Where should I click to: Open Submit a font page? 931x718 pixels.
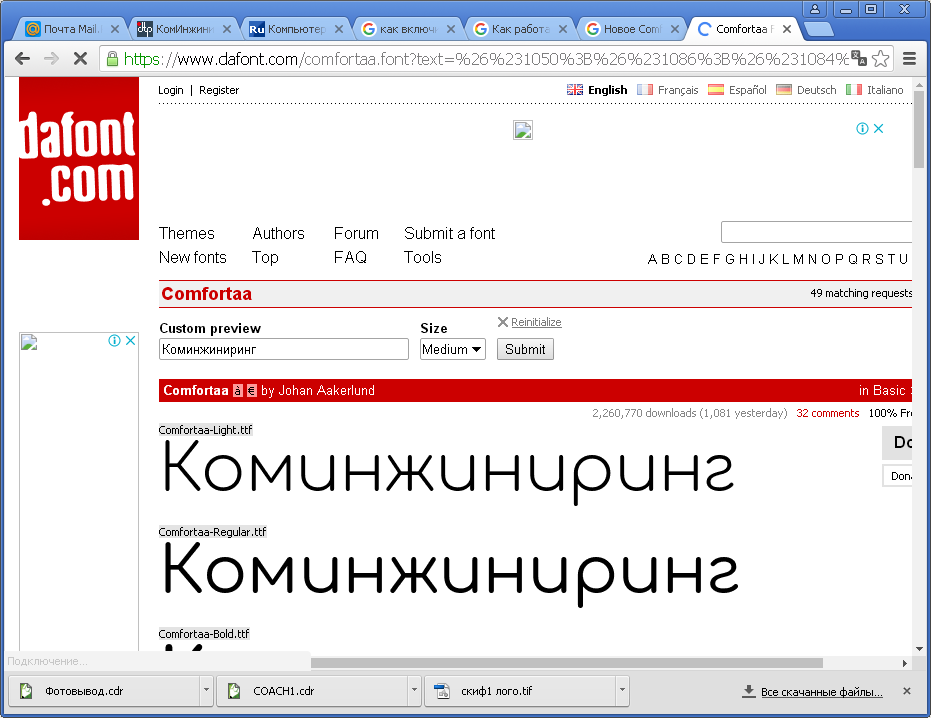tap(449, 233)
